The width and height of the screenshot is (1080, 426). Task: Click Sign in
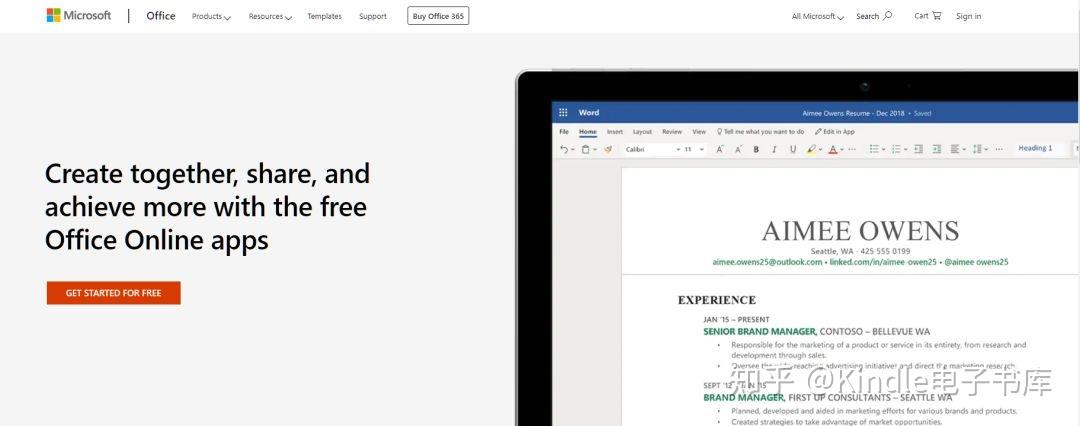click(x=968, y=17)
